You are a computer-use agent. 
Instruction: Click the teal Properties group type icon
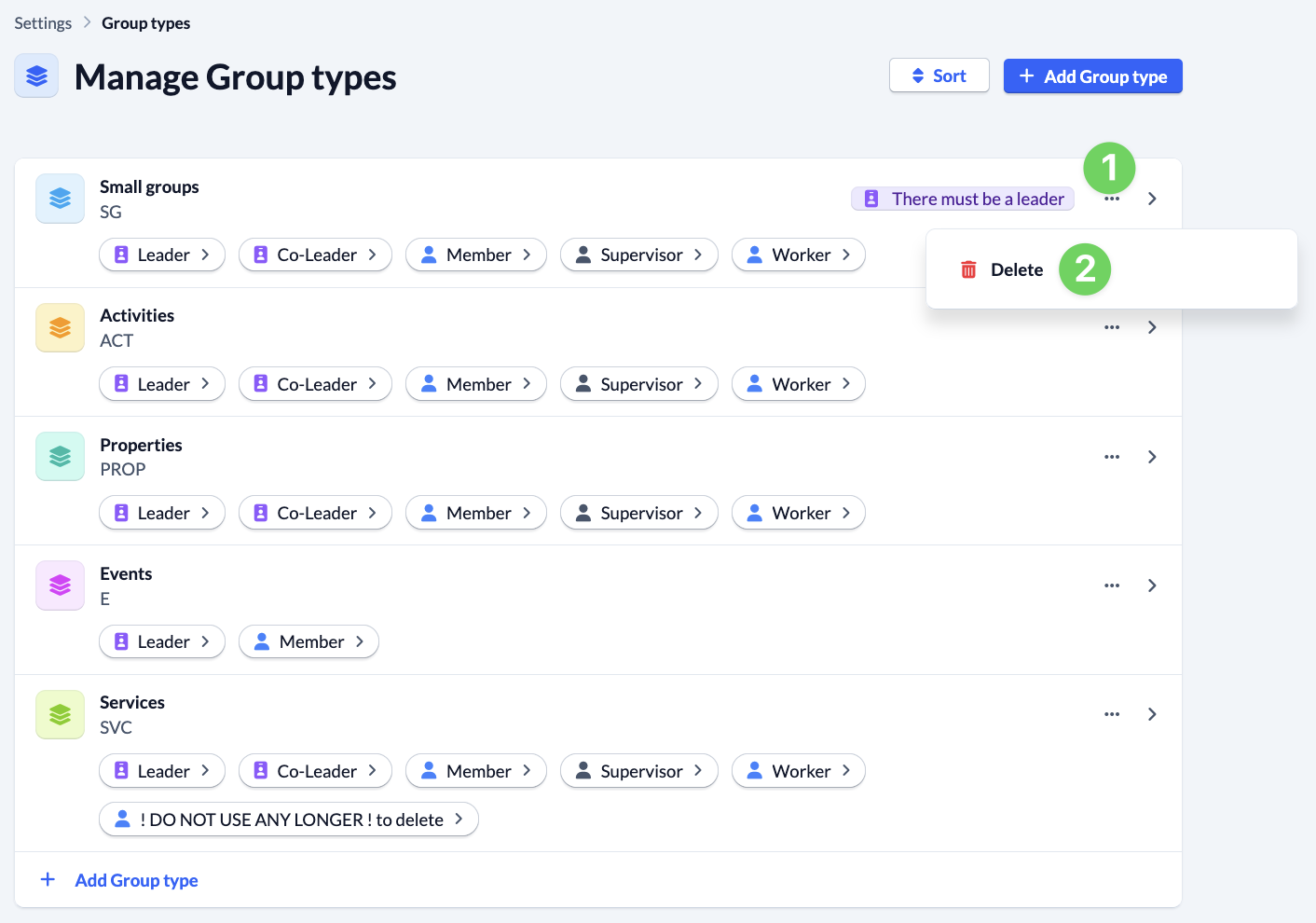60,457
